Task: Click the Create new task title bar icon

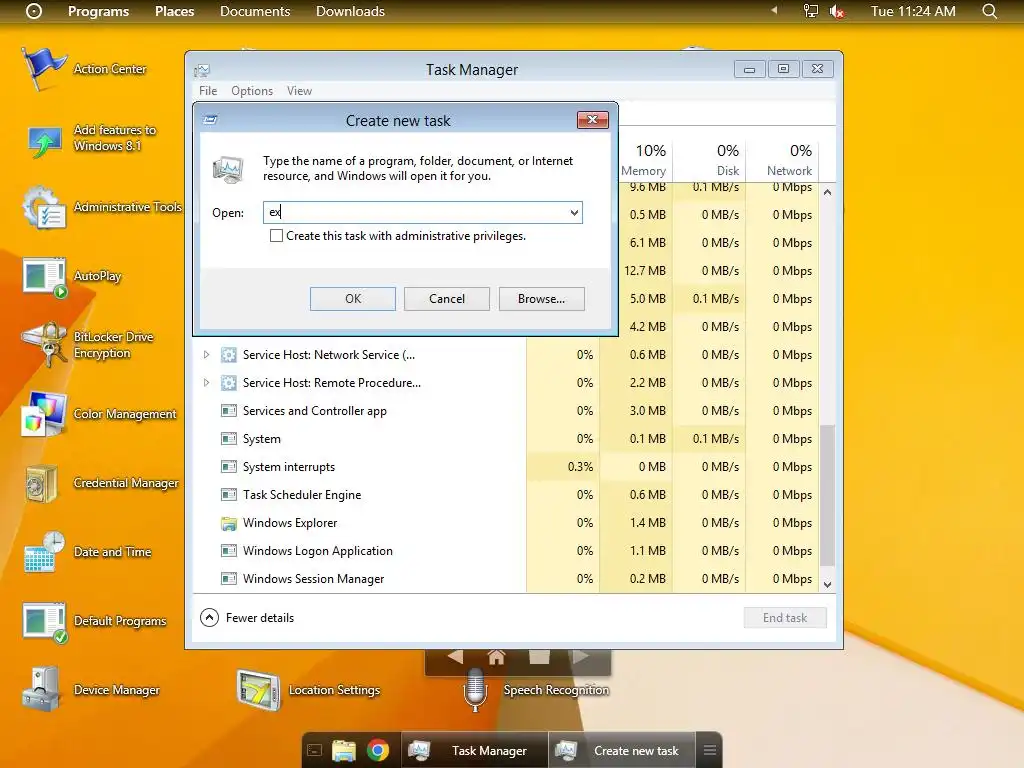Action: [210, 120]
